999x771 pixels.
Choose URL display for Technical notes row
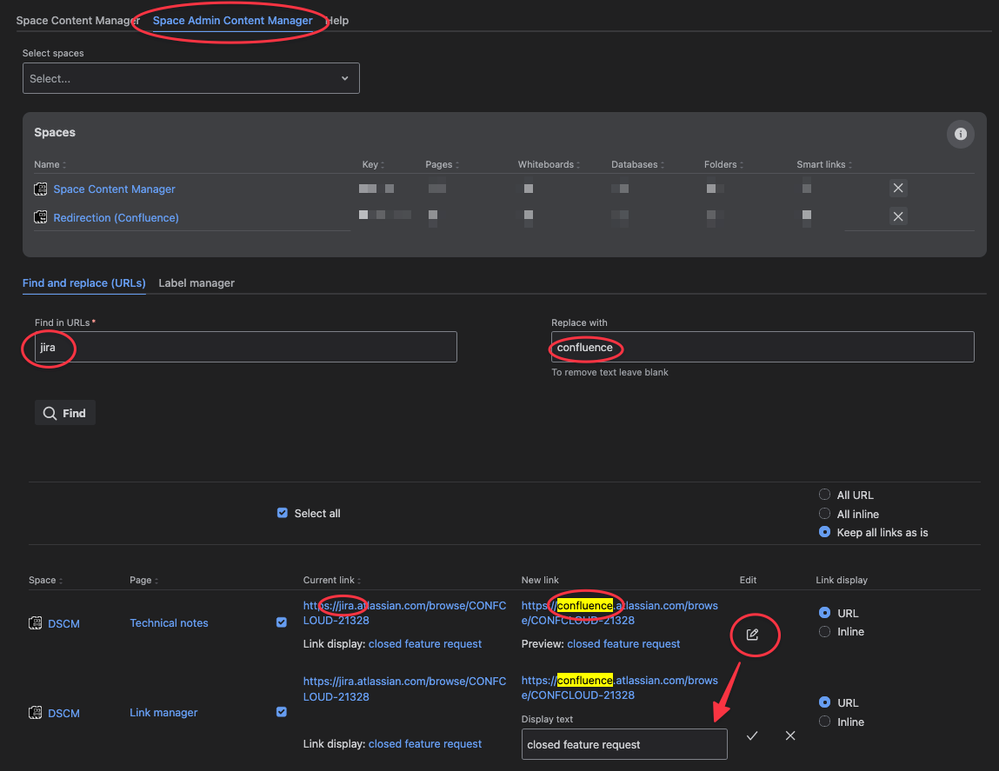pos(824,613)
